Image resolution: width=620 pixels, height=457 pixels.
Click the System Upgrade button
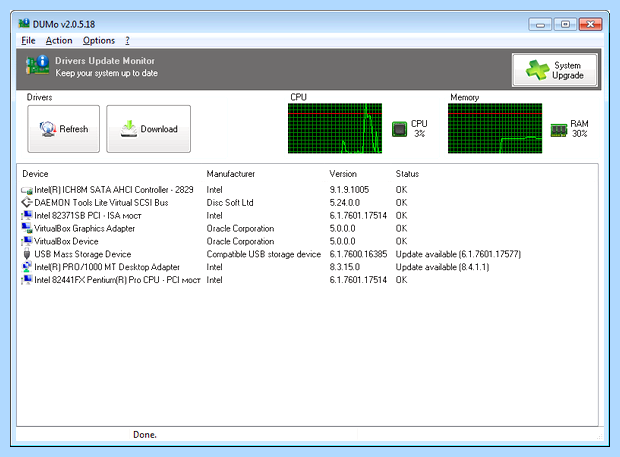point(554,70)
